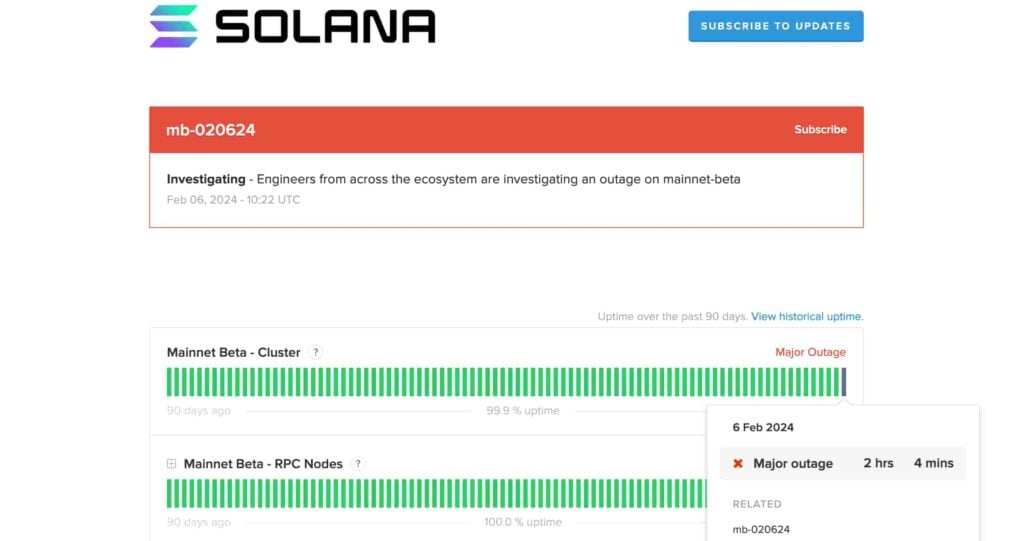Select the dark outage bar in Cluster uptime
The width and height of the screenshot is (1024, 541).
click(x=844, y=382)
